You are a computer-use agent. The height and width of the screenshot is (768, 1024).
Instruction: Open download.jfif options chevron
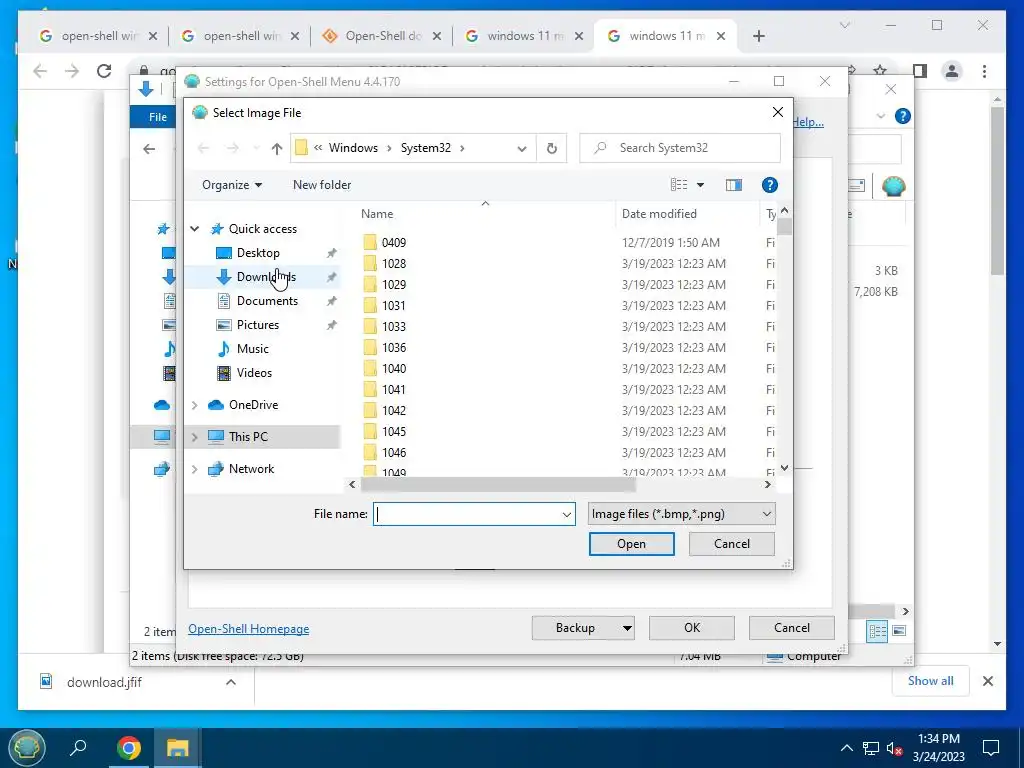[231, 682]
